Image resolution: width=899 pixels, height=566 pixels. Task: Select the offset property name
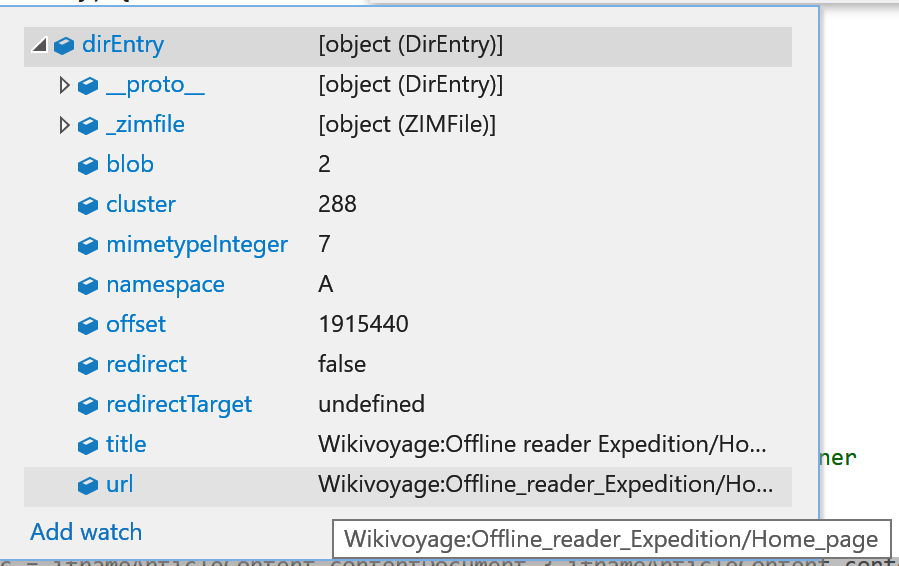pos(135,325)
